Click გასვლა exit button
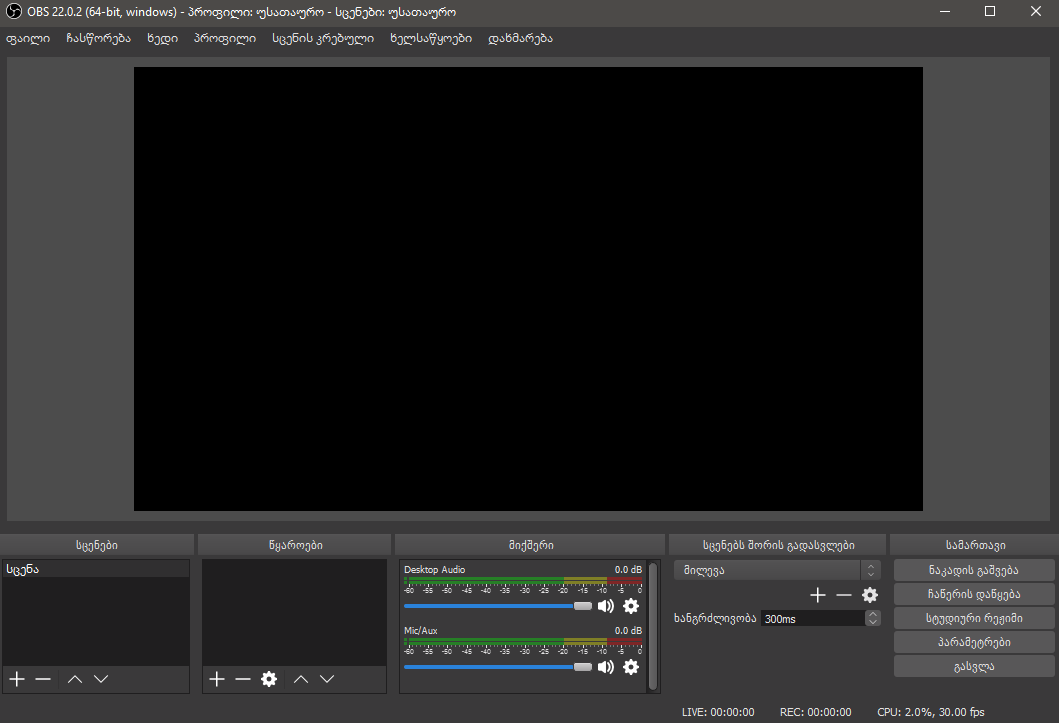Viewport: 1059px width, 723px height. pos(974,666)
